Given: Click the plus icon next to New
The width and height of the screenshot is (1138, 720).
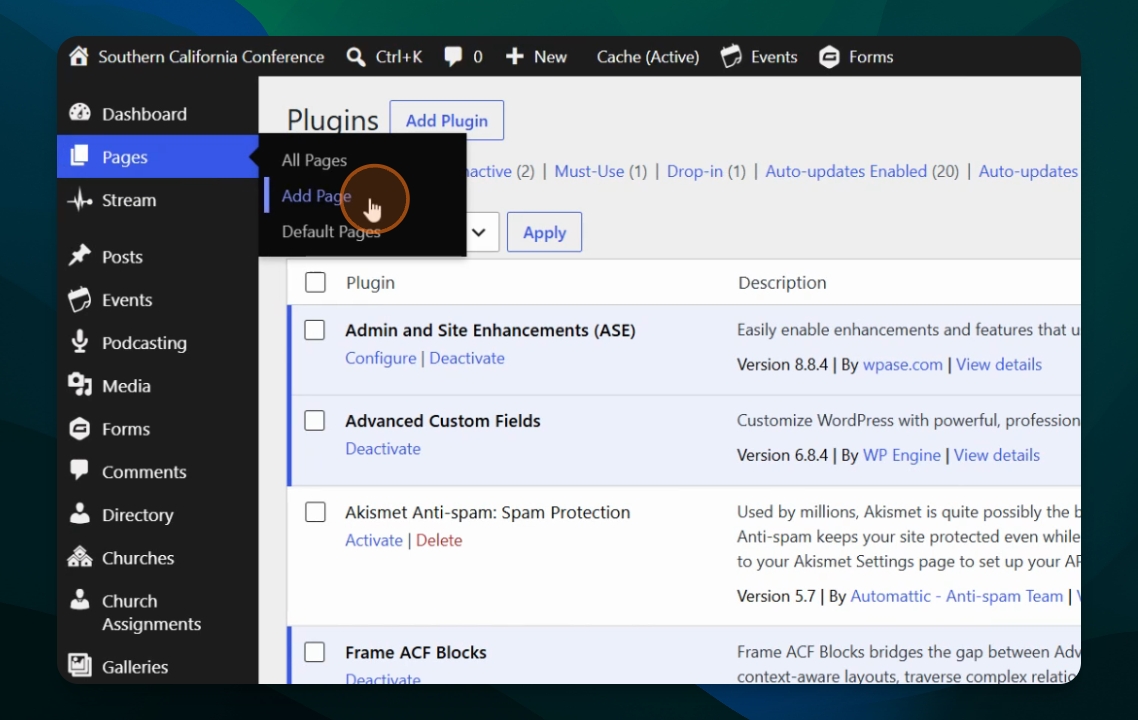Looking at the screenshot, I should [515, 57].
